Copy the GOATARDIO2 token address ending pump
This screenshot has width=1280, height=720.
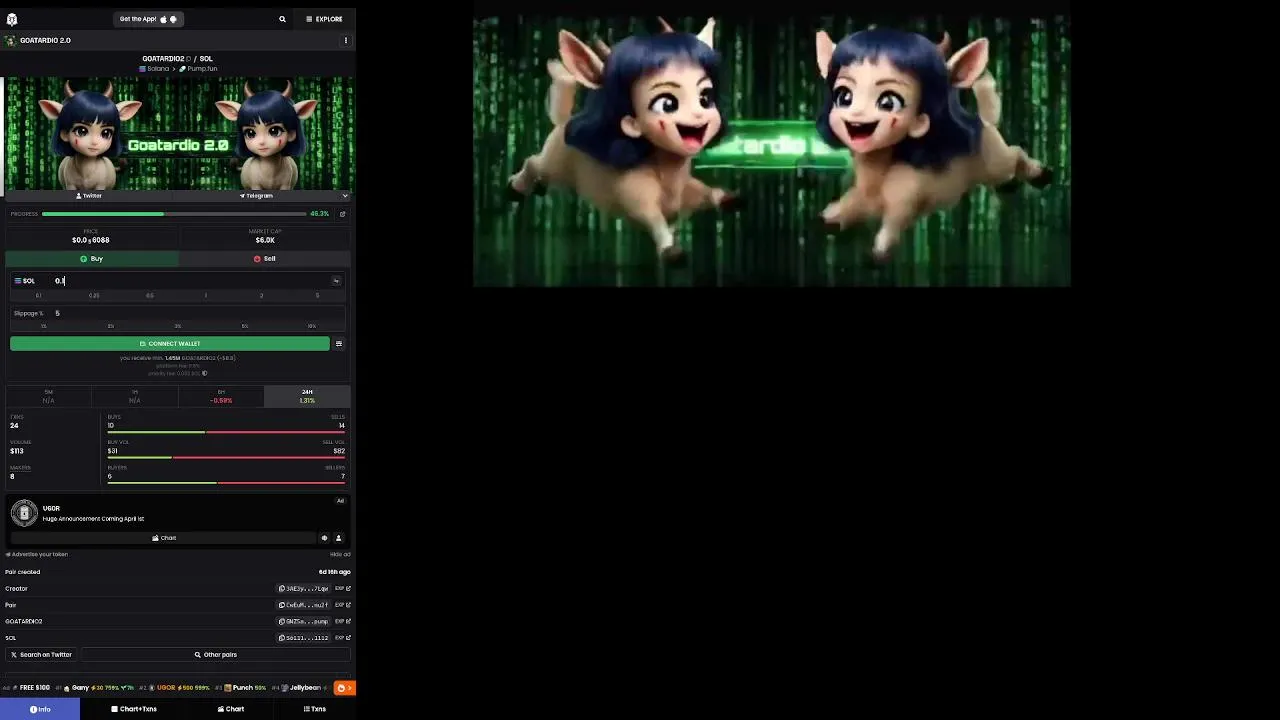point(304,622)
